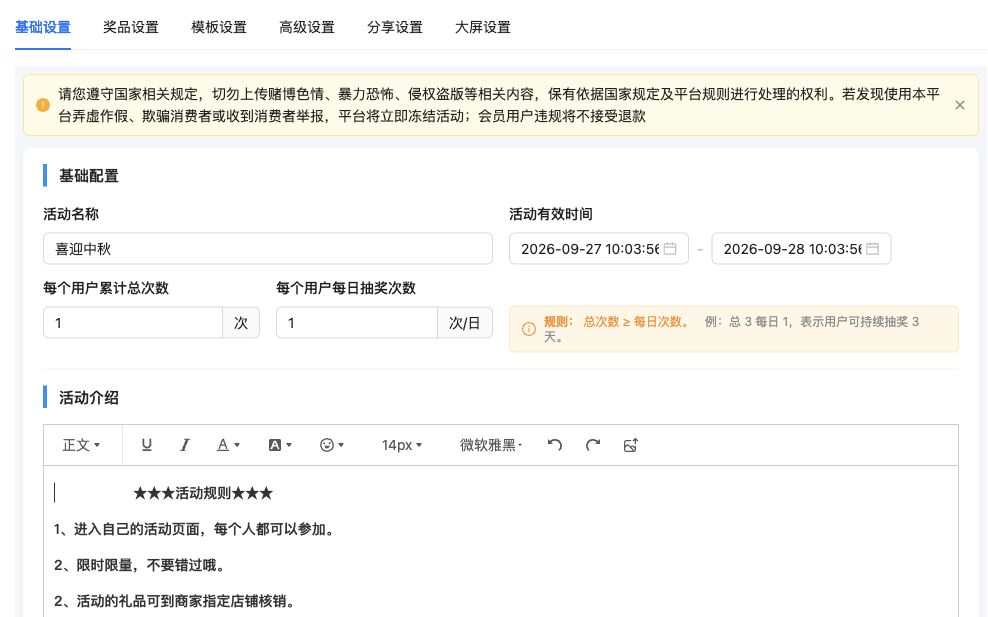The image size is (988, 617).
Task: Redo the last edit
Action: 592,445
